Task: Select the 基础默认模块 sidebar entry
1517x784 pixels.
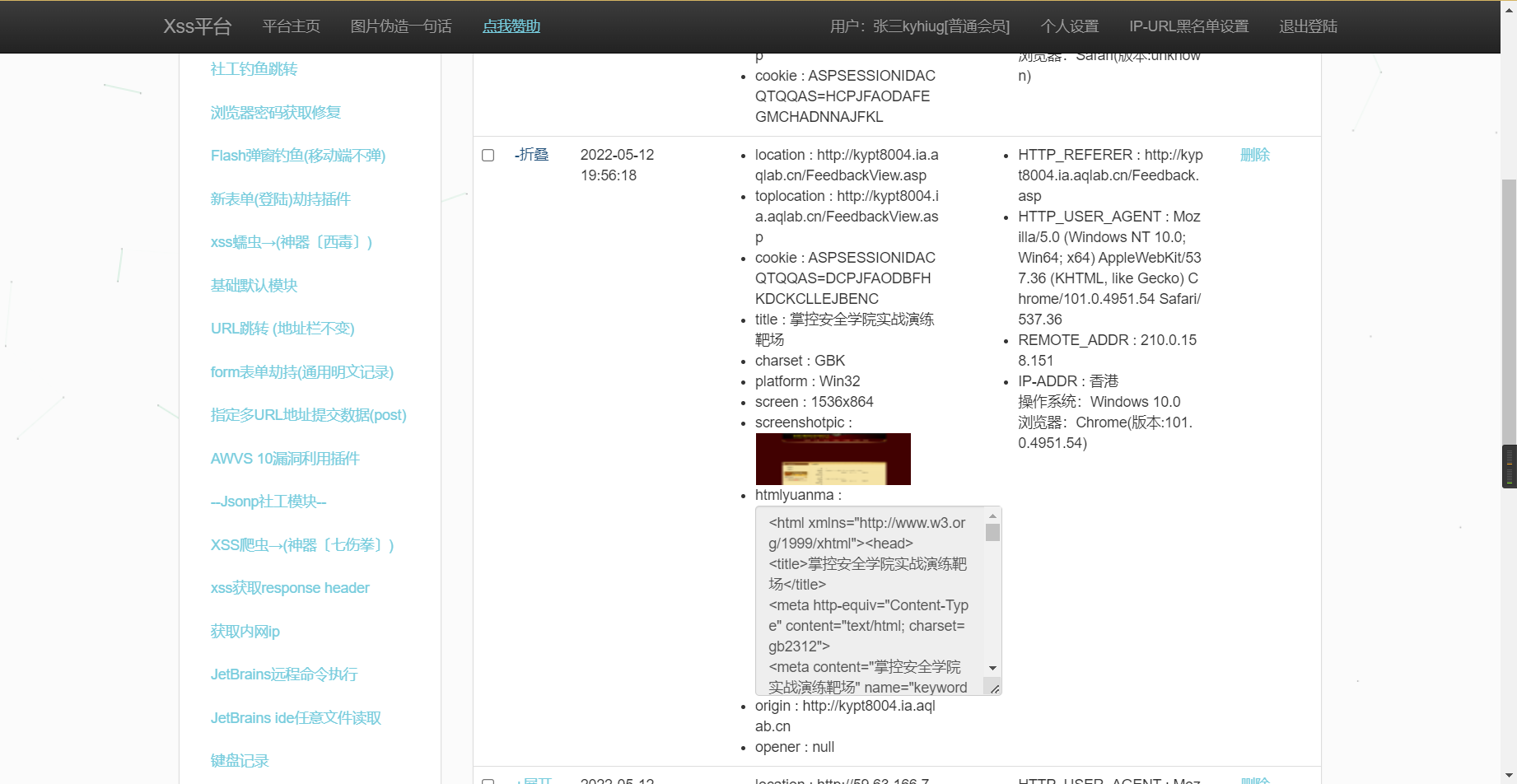Action: [254, 285]
